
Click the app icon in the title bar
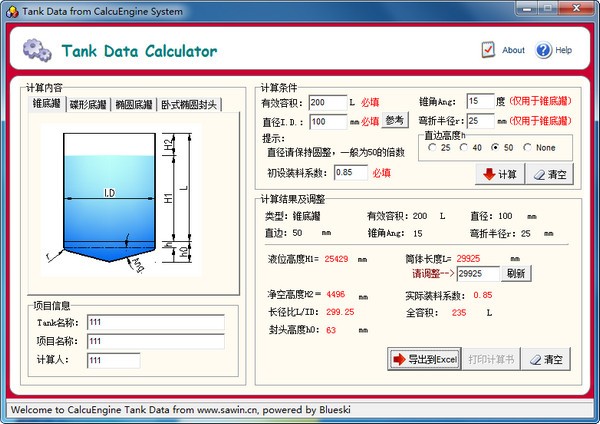point(11,10)
